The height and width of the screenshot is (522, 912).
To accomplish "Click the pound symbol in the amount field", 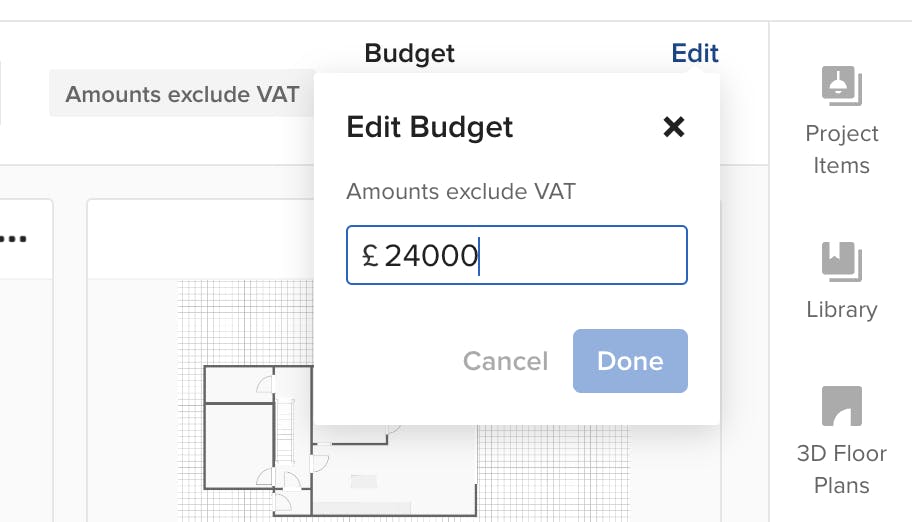I will [370, 255].
